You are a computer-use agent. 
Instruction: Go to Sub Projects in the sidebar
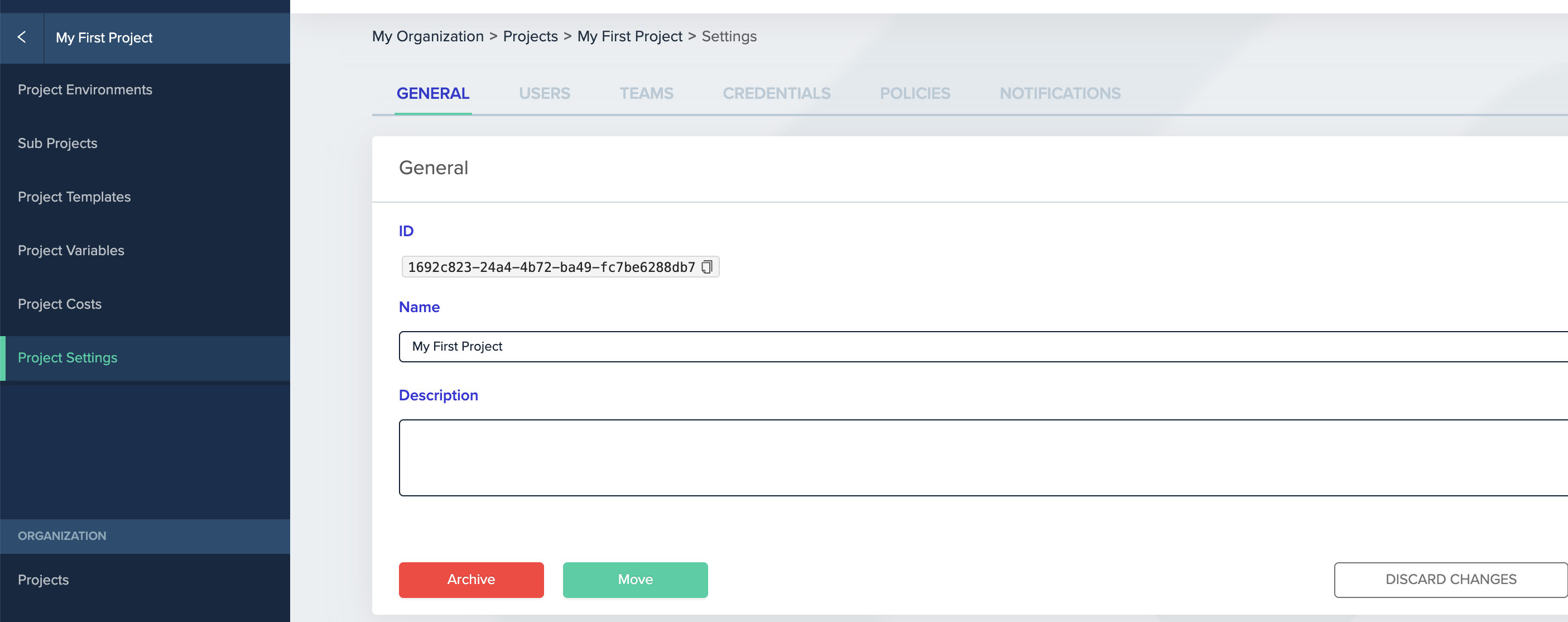pyautogui.click(x=57, y=143)
